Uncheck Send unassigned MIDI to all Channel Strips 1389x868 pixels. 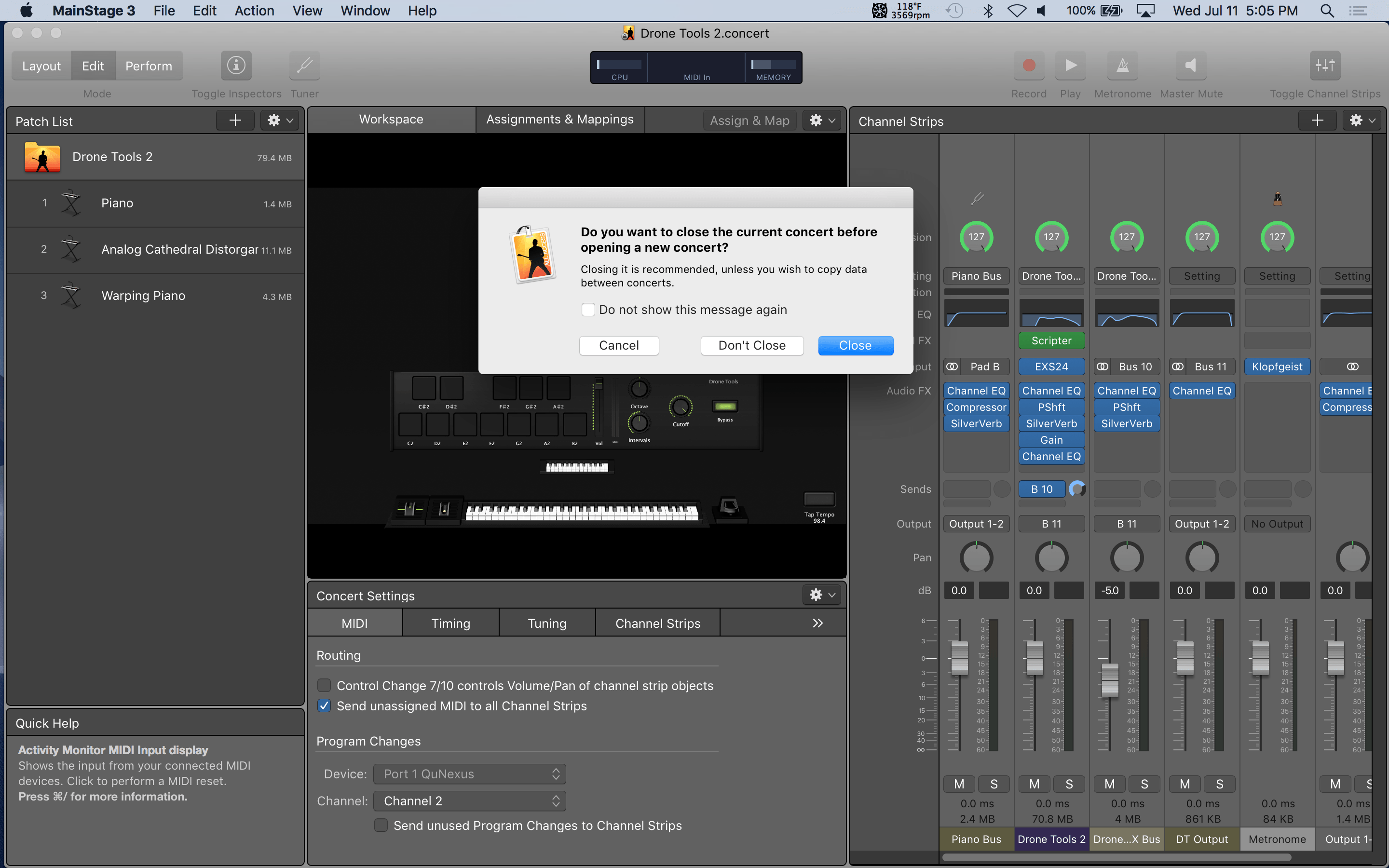coord(324,705)
